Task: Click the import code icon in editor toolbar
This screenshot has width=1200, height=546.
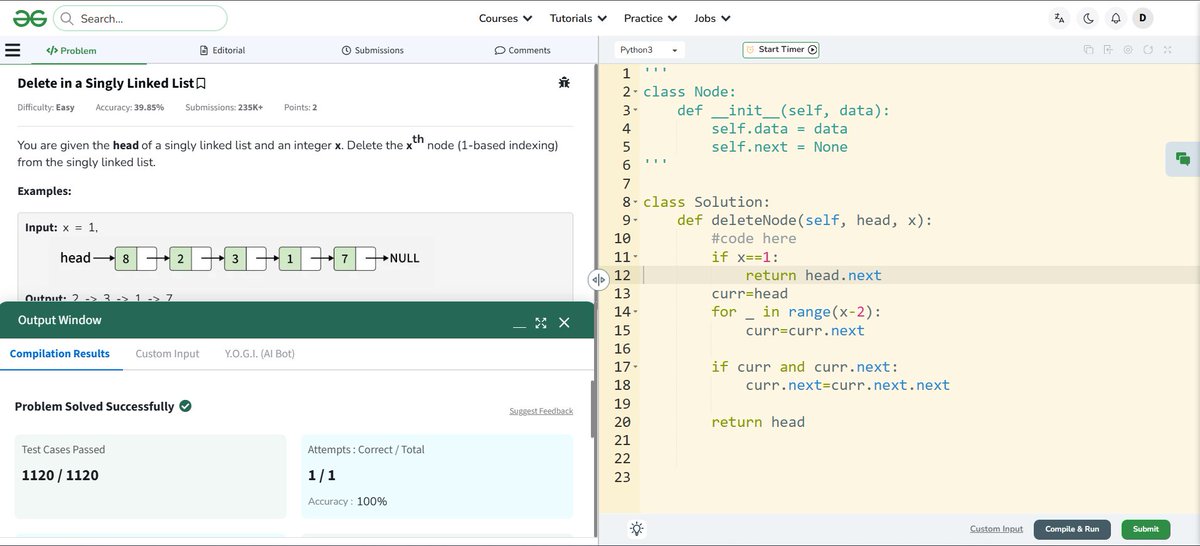Action: 1108,50
